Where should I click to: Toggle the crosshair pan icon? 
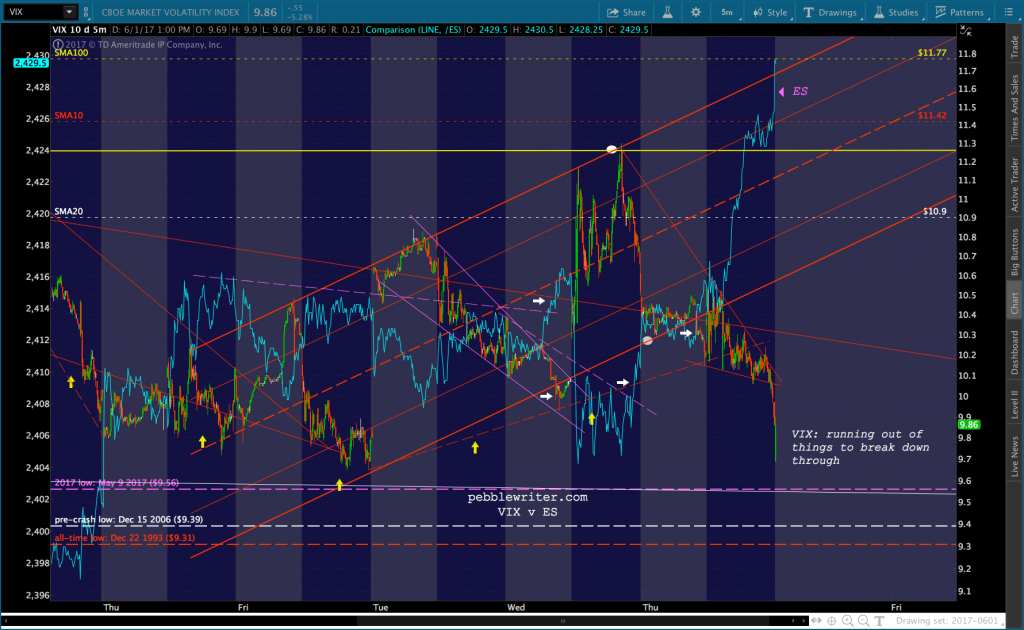[x=832, y=621]
